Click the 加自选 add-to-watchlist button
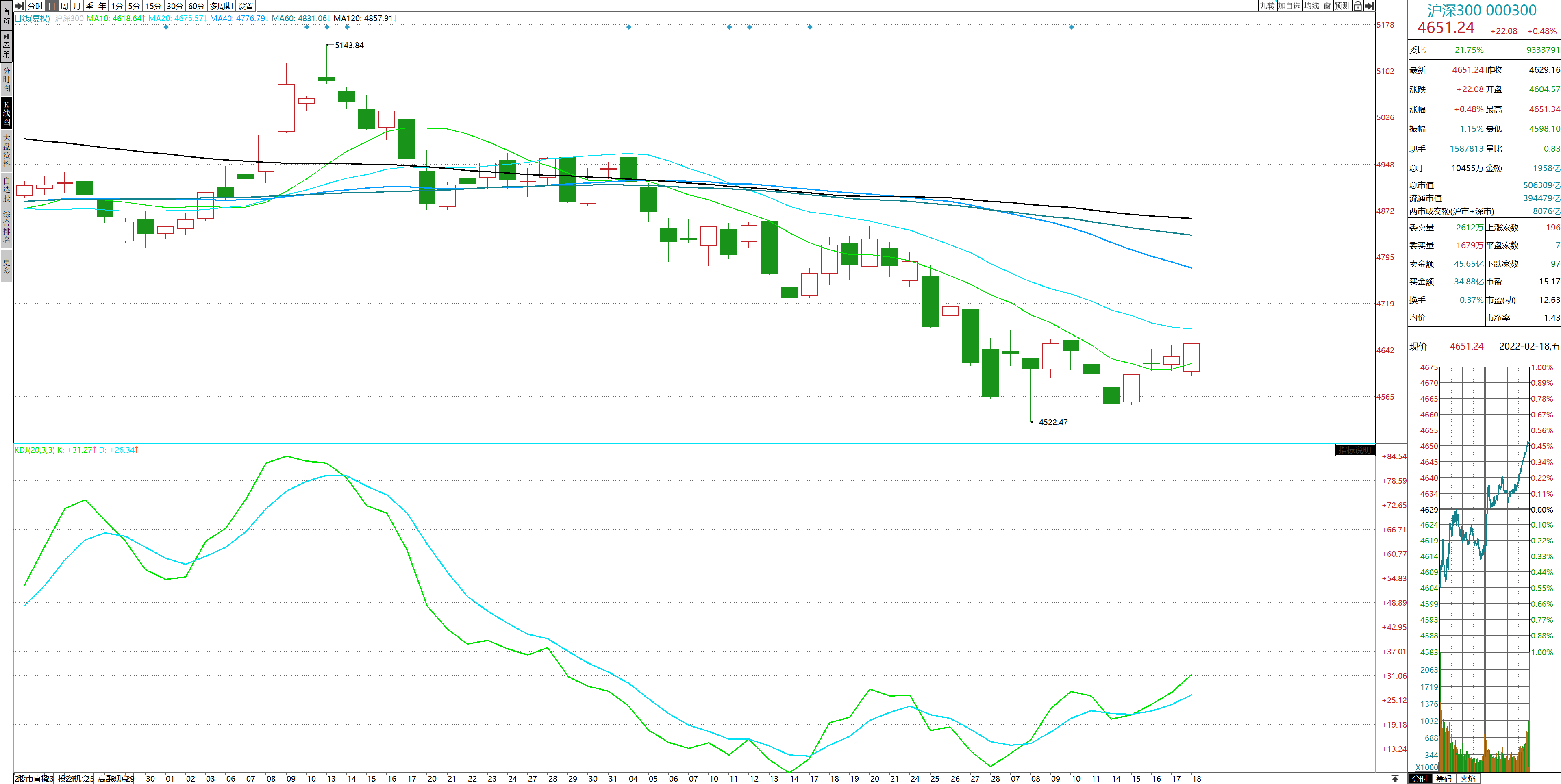 [1289, 6]
